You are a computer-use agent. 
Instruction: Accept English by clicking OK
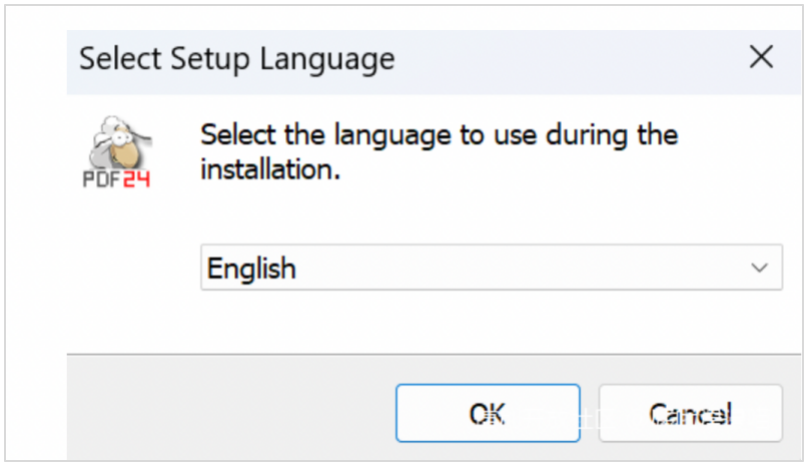point(487,413)
